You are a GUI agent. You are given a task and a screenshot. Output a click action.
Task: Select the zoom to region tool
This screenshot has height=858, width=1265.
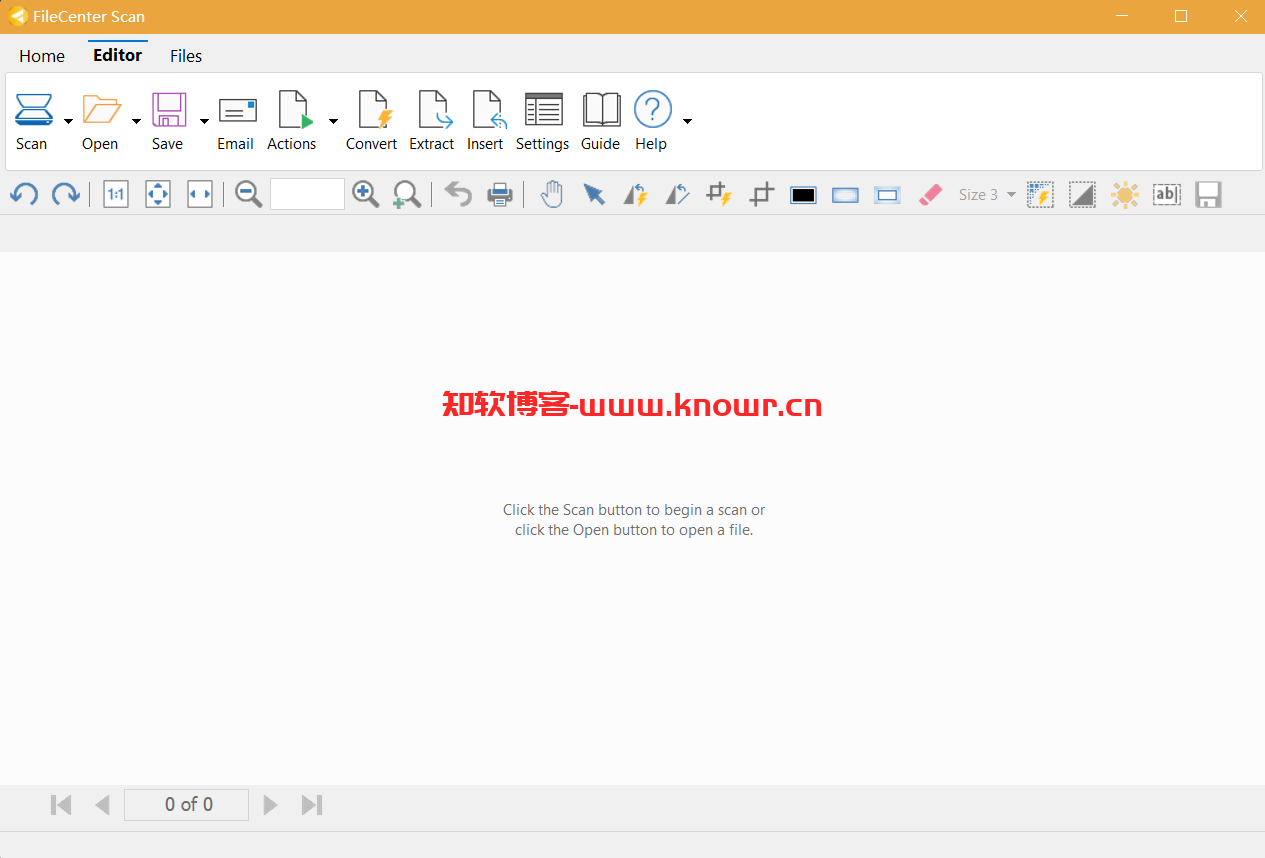407,194
